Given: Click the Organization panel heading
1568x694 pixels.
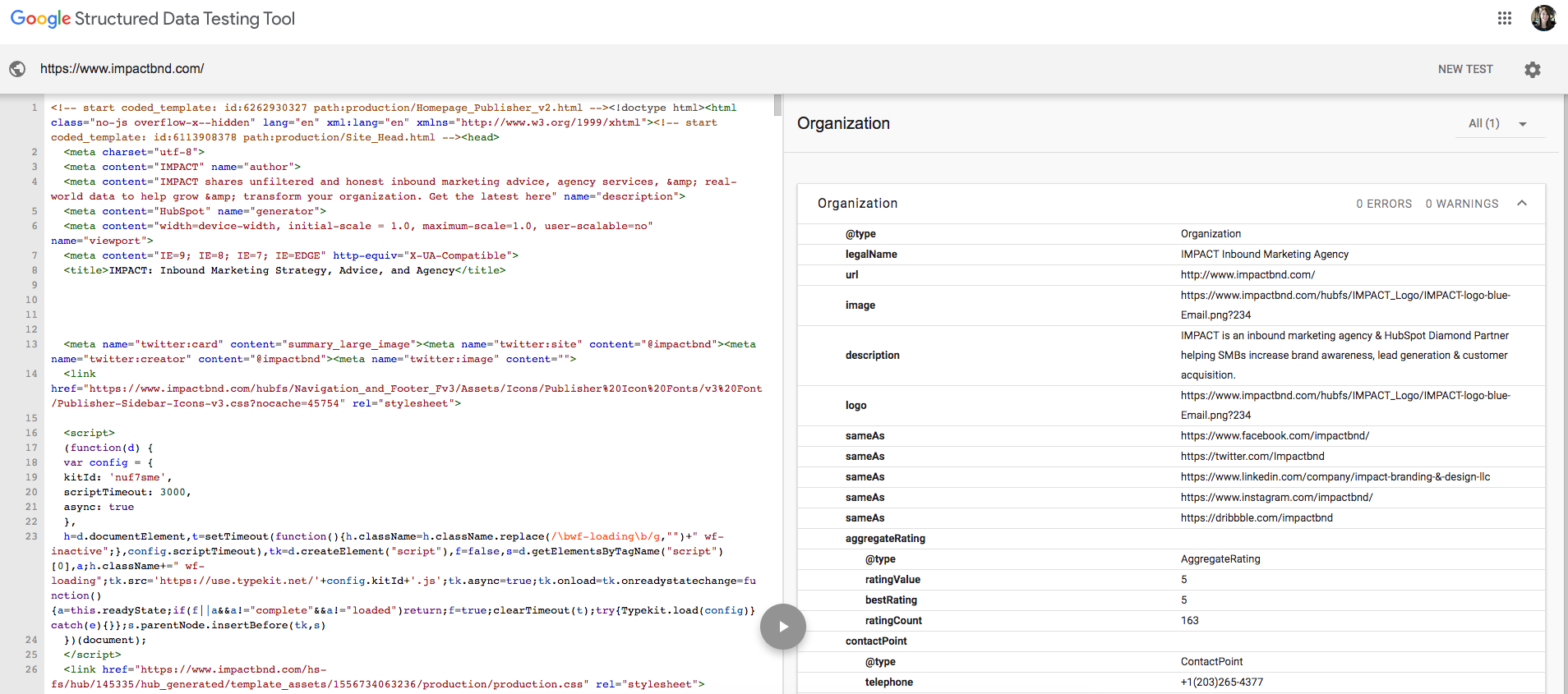Looking at the screenshot, I should coord(843,123).
